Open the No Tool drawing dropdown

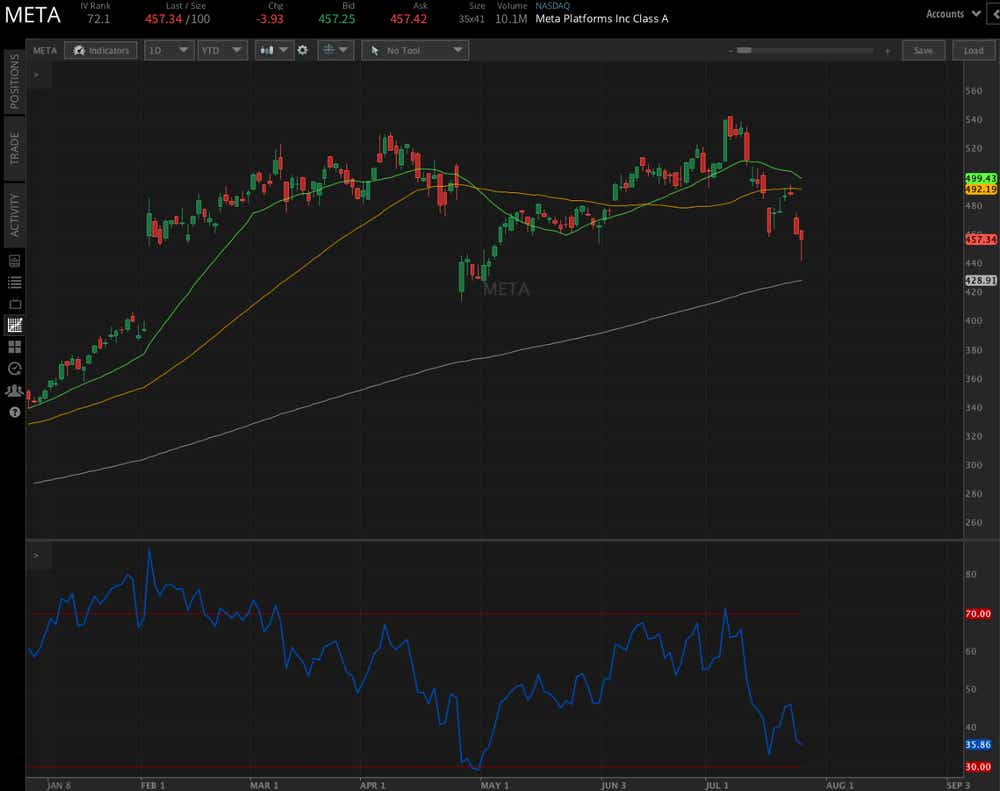(x=415, y=50)
